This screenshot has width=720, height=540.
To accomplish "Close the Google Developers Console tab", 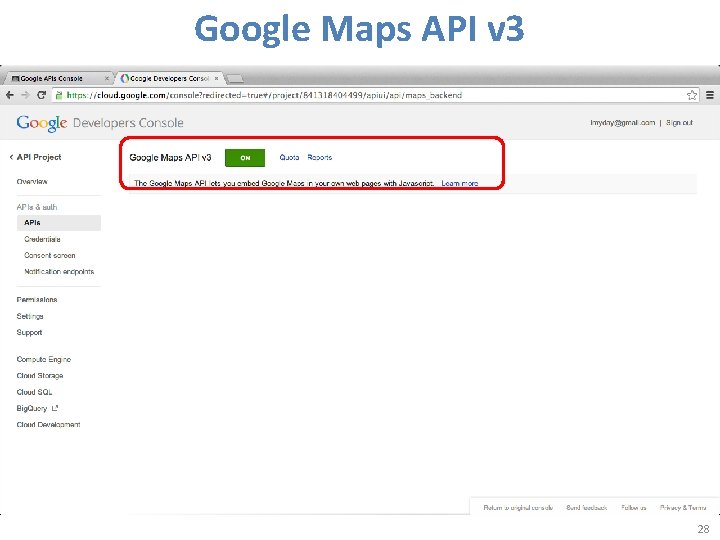I will click(x=216, y=79).
